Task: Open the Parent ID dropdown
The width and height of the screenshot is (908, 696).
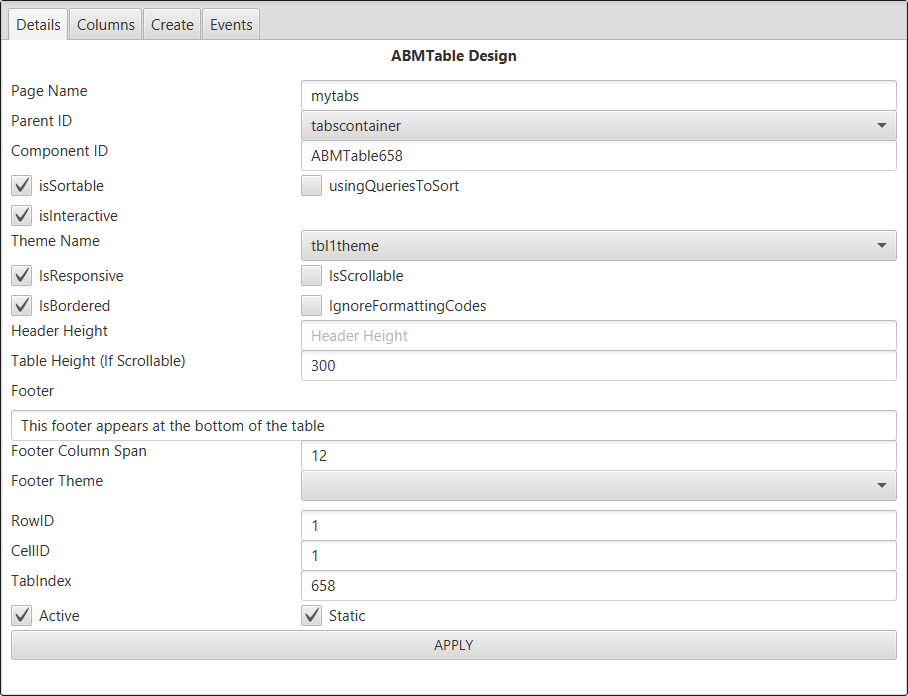Action: click(598, 126)
